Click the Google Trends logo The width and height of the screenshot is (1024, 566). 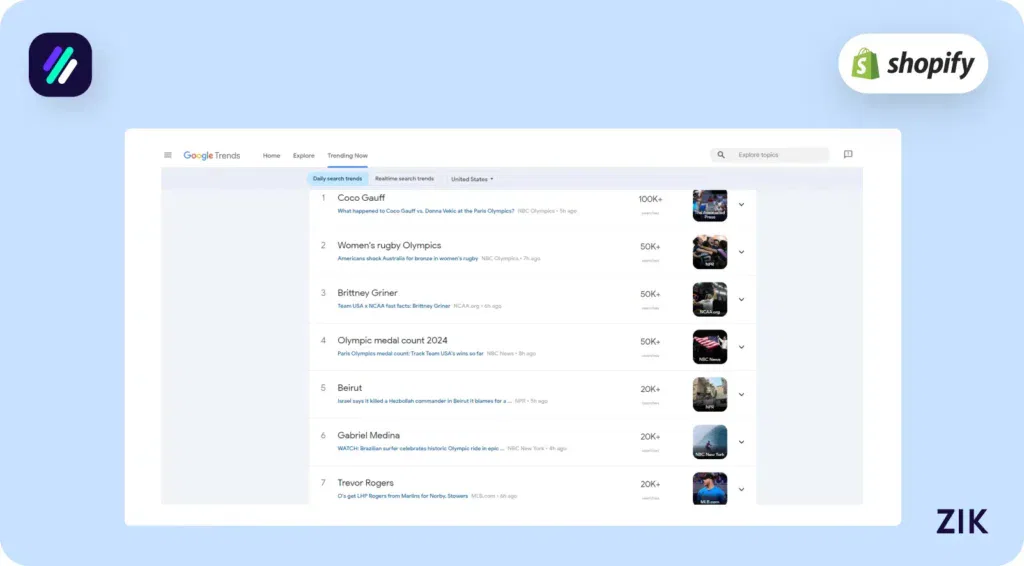click(x=211, y=156)
